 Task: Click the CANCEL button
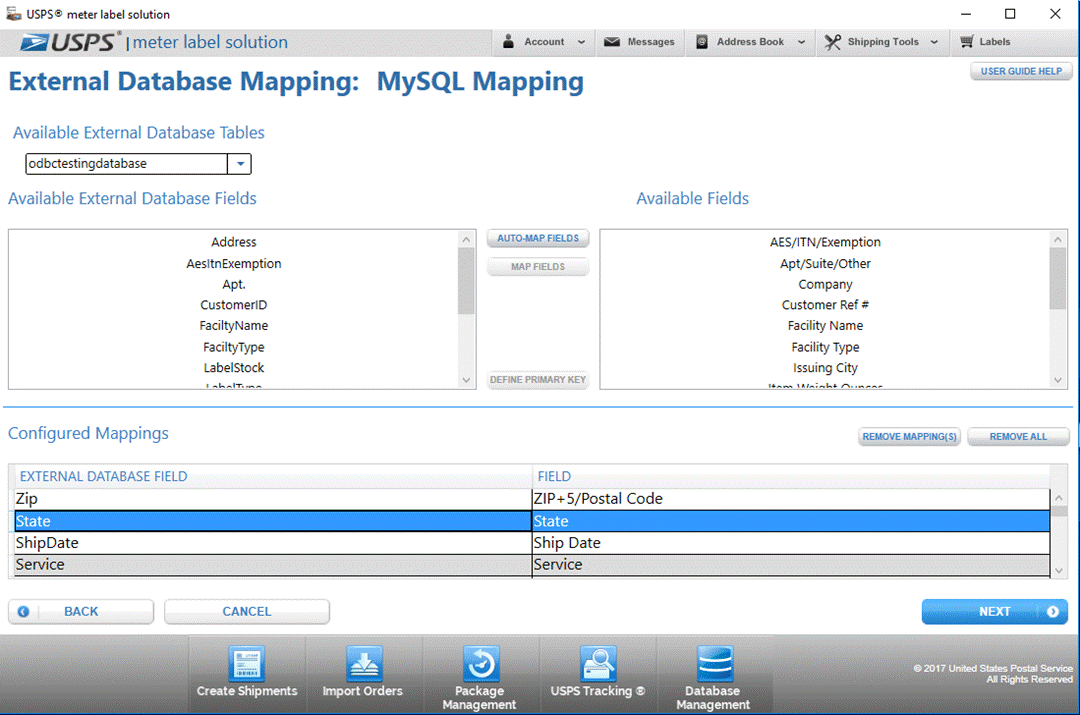point(247,612)
